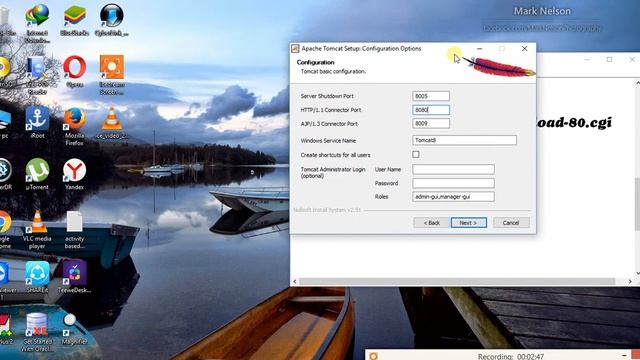Click the 'Tomcat basic configuration.' subtitle
This screenshot has height=360, width=640.
point(333,71)
